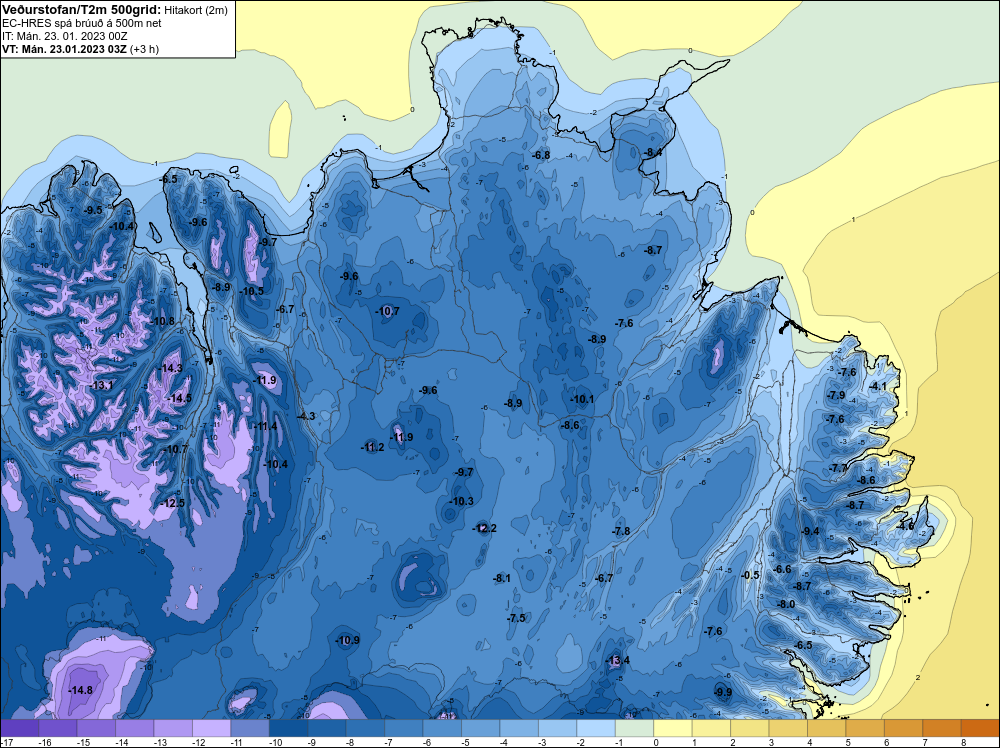1000x748 pixels.
Task: Click the -10.9 temperature value on the map
Action: point(348,640)
